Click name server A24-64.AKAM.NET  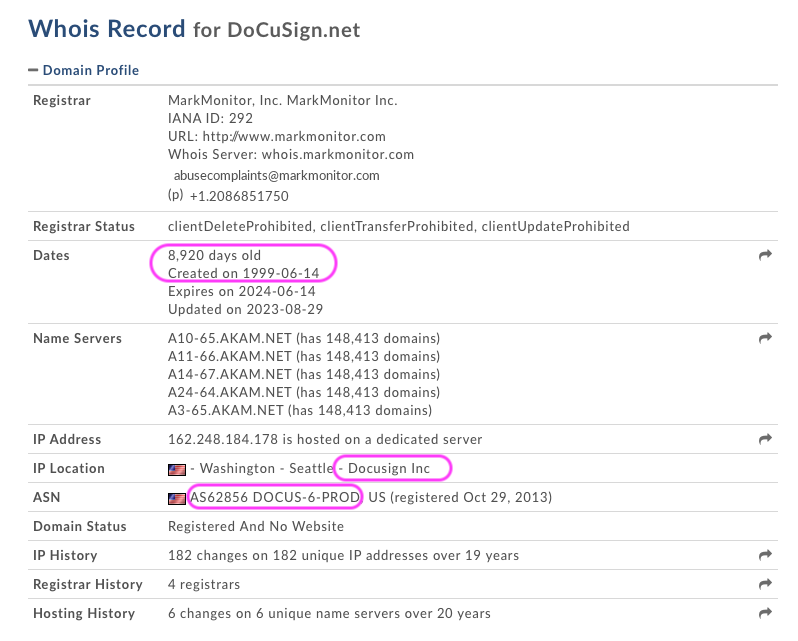(230, 392)
